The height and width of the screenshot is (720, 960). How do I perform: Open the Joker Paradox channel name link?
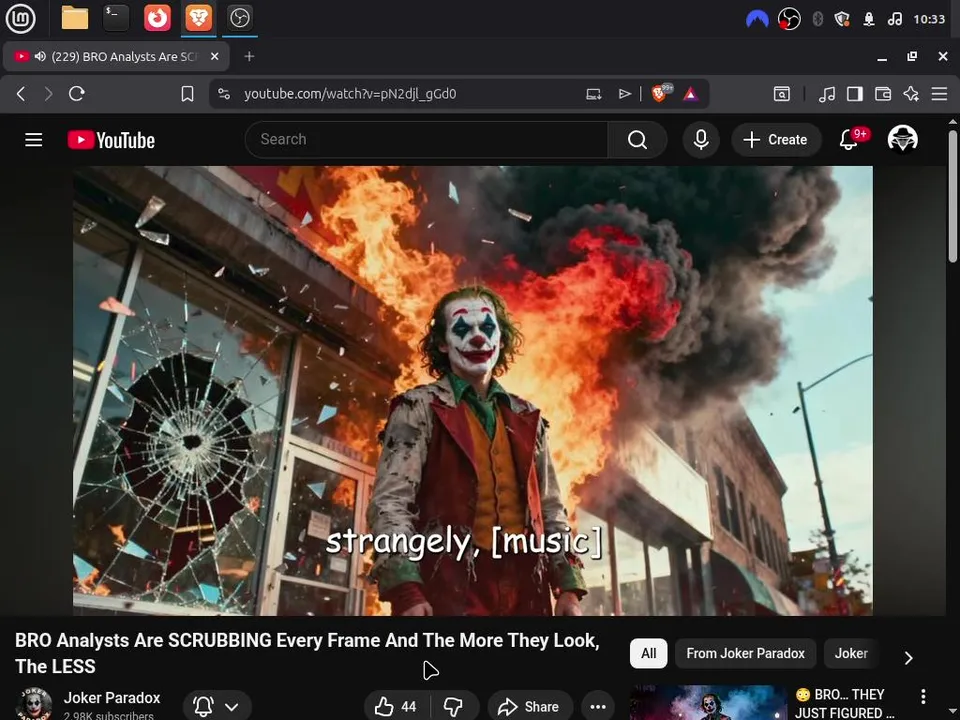(112, 697)
